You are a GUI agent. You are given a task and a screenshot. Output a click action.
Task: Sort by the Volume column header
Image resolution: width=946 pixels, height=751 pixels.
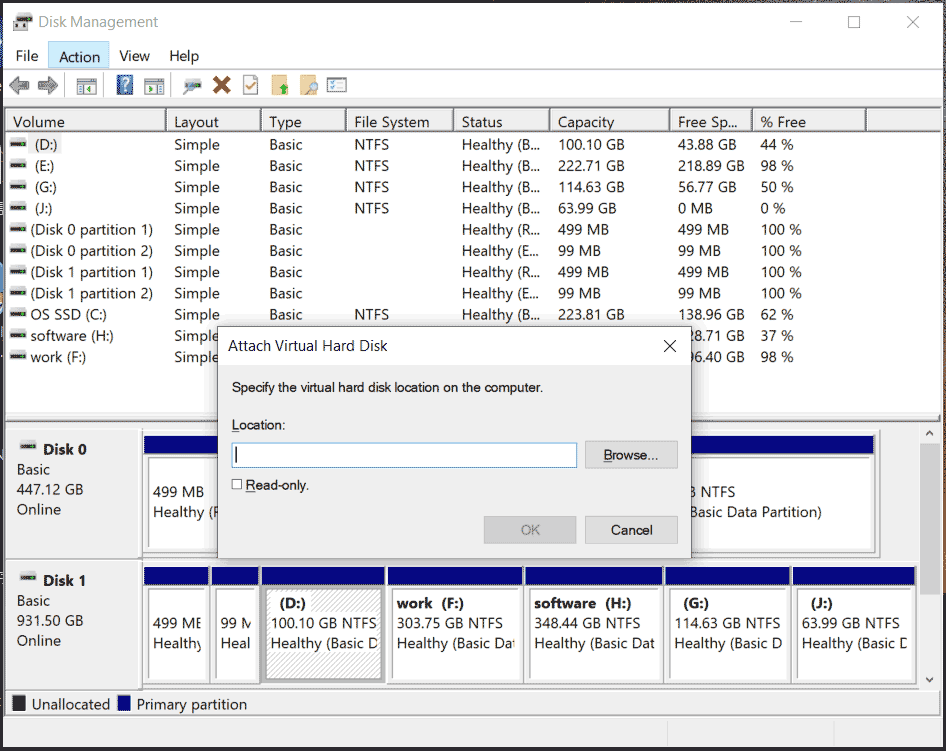pyautogui.click(x=86, y=121)
